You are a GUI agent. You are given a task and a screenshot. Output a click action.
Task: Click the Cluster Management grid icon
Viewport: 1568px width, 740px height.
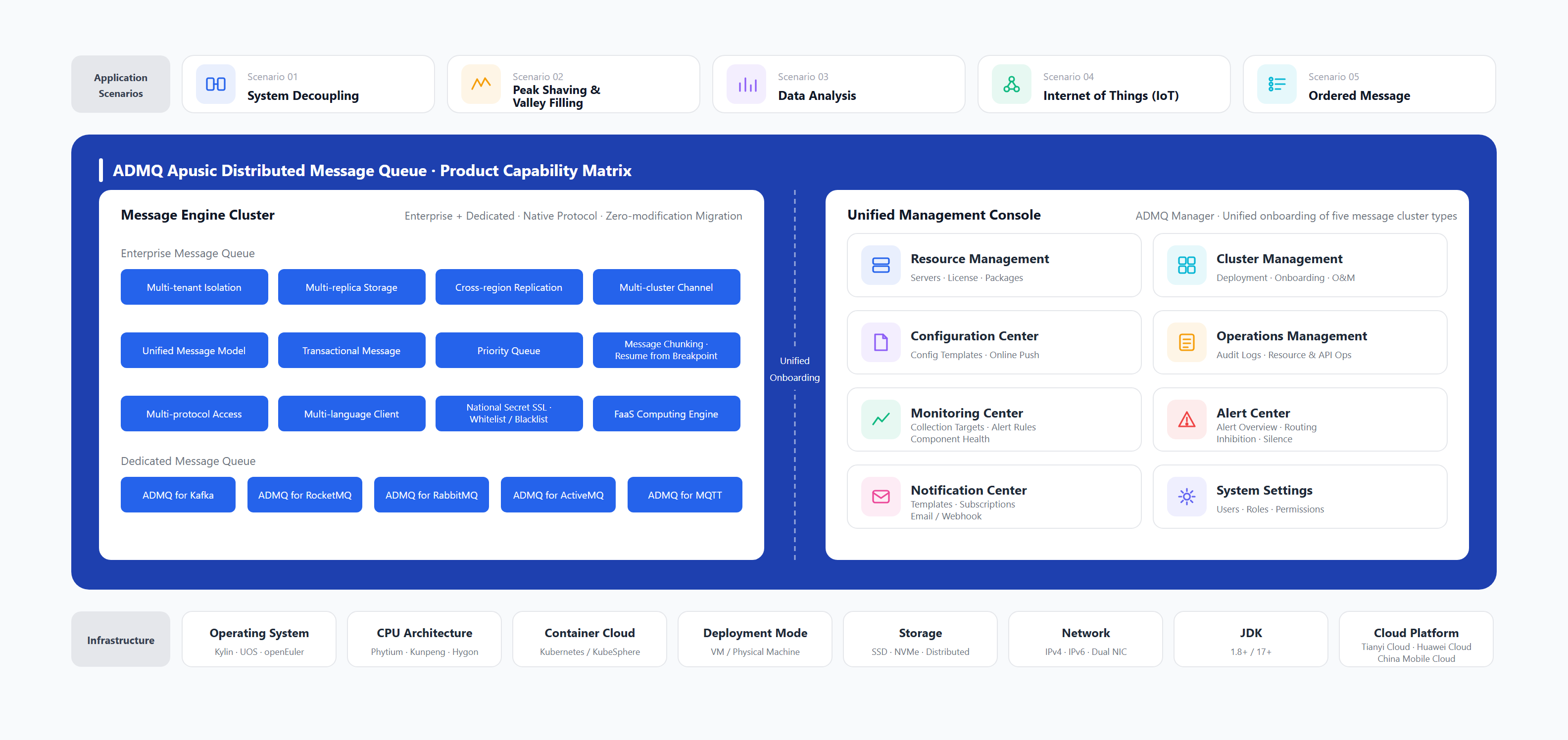[x=1186, y=265]
